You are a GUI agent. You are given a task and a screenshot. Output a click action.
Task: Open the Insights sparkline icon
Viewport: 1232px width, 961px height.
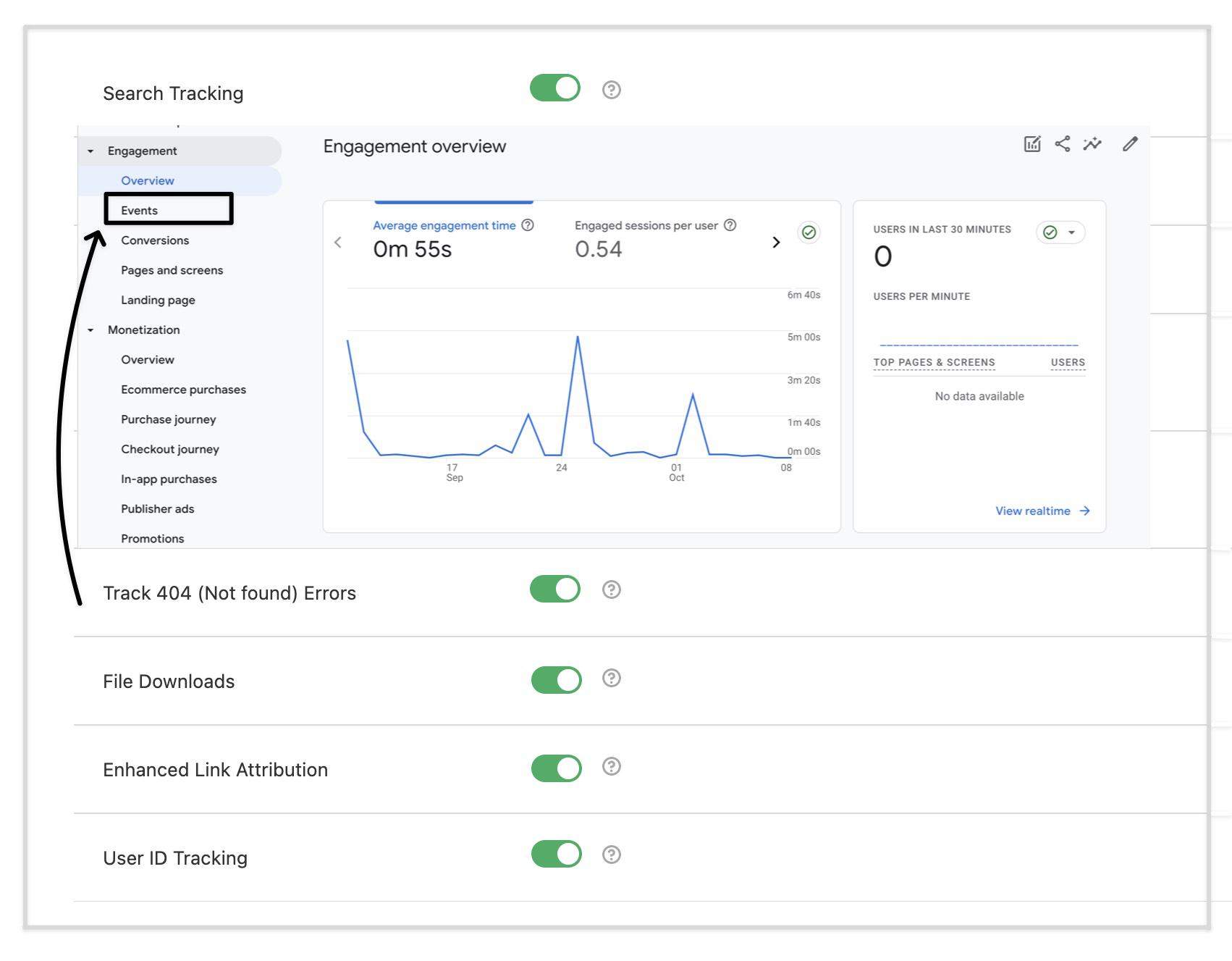pyautogui.click(x=1092, y=144)
